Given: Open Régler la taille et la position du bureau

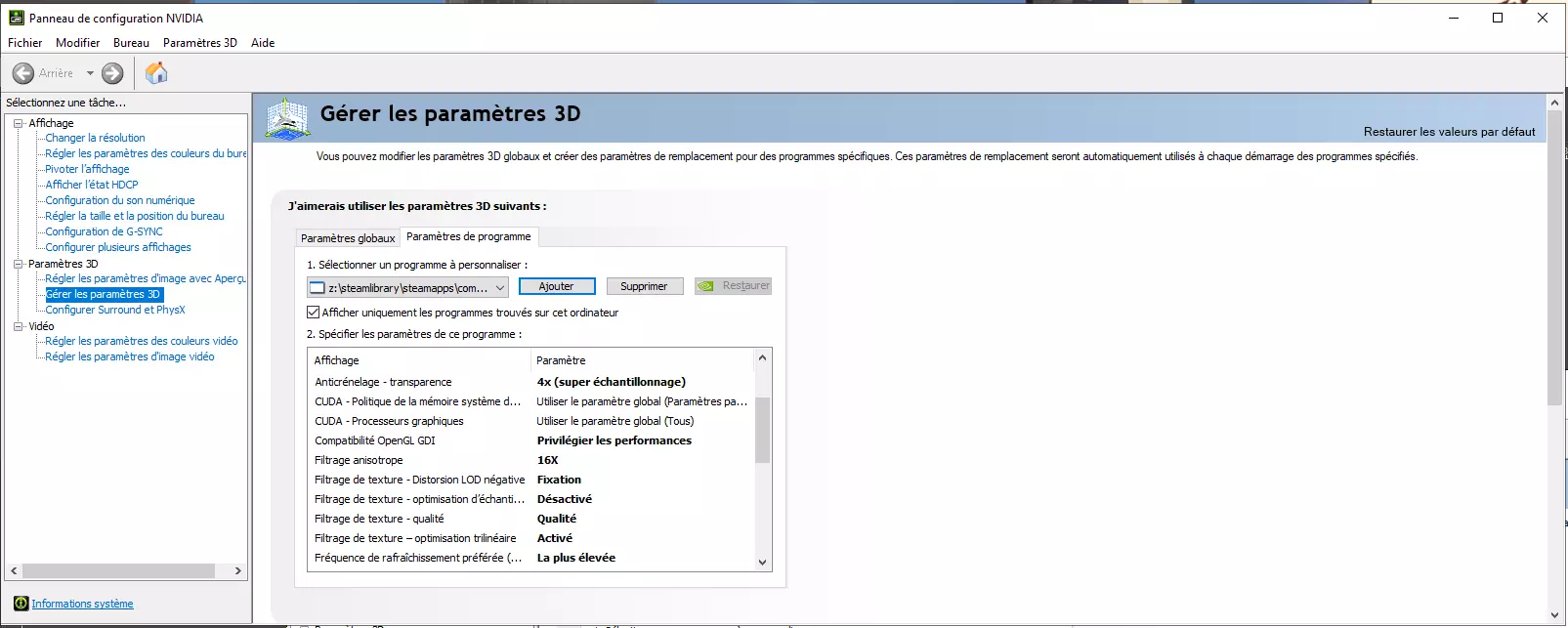Looking at the screenshot, I should tap(135, 216).
